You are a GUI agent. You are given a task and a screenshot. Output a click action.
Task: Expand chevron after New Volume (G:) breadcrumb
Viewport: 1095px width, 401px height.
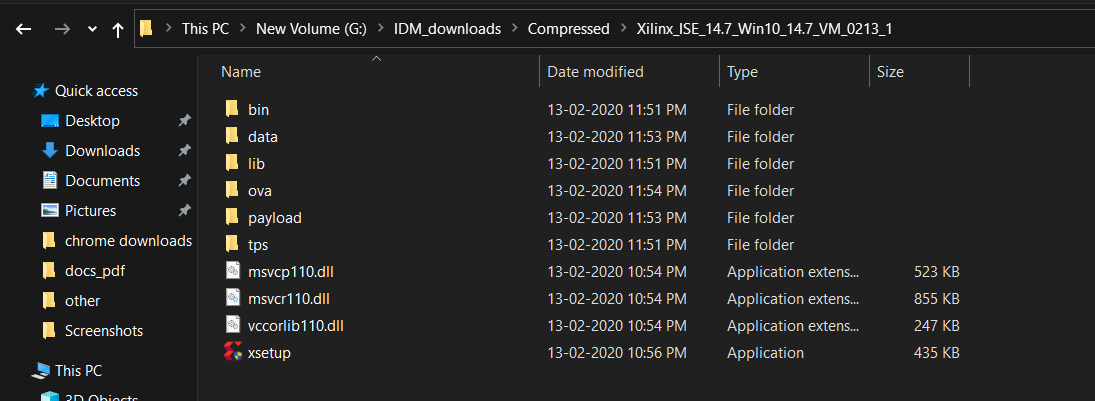pos(380,29)
